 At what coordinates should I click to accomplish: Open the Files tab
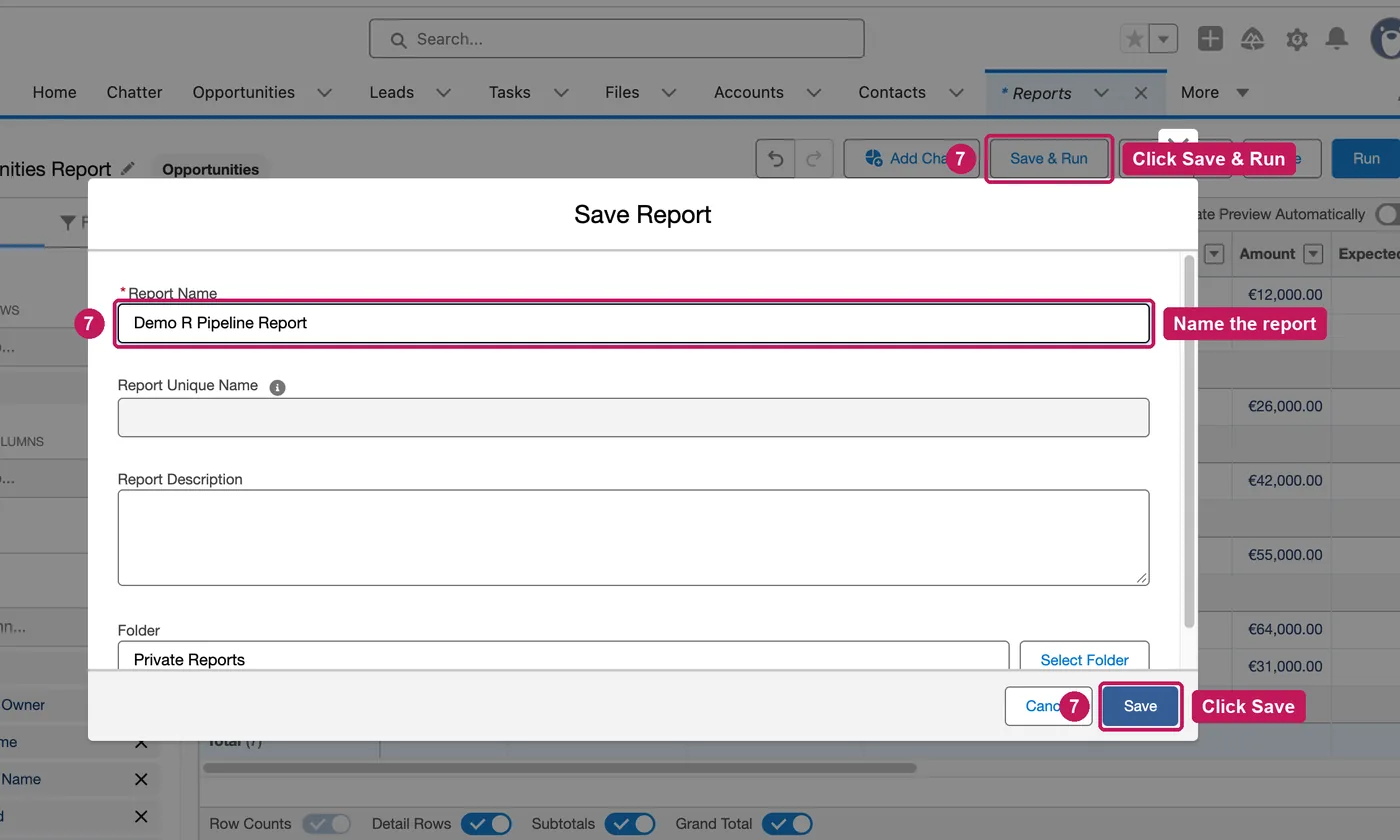click(622, 92)
